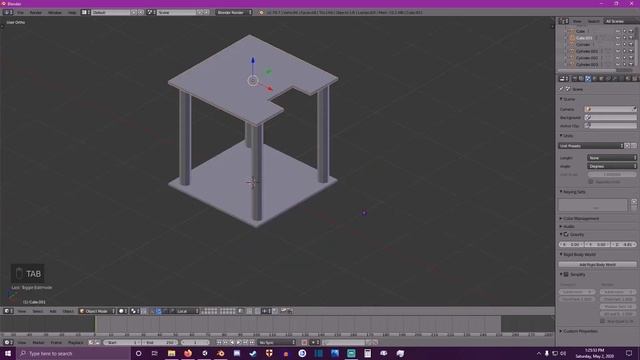Open the timeline Playback menu
The image size is (640, 360).
click(76, 342)
